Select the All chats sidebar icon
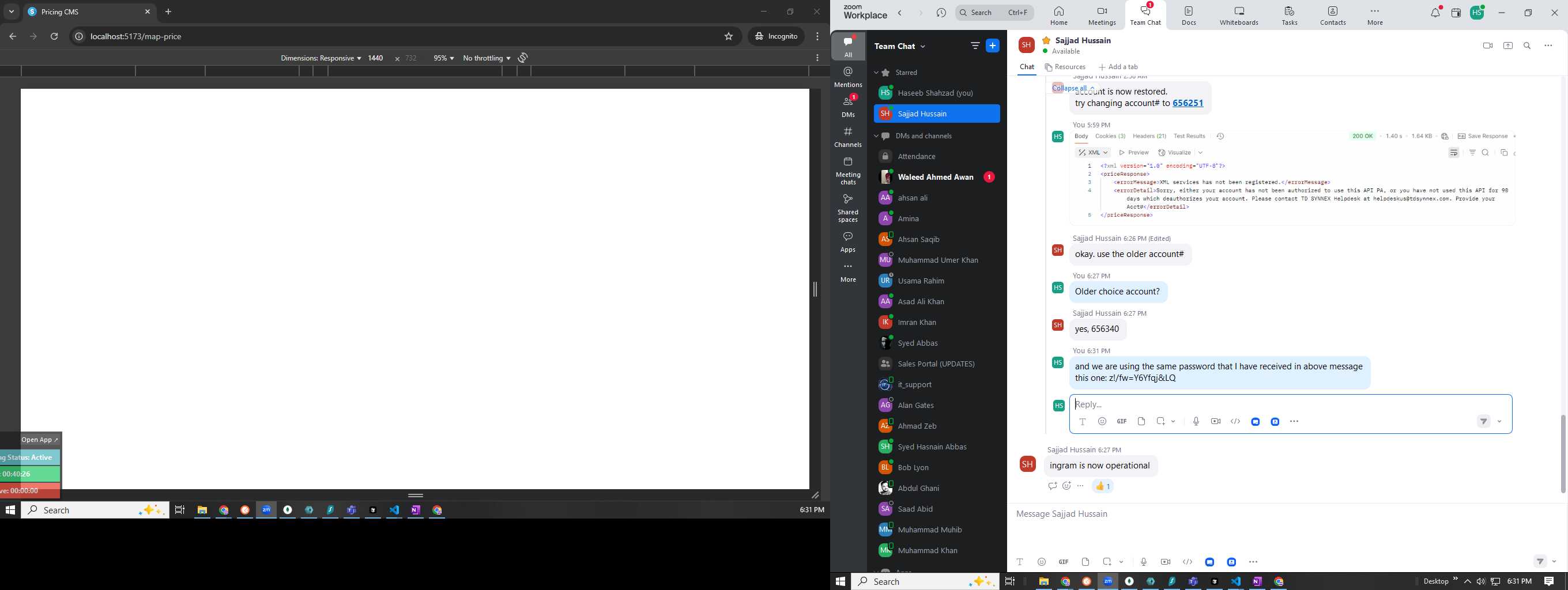Image resolution: width=1568 pixels, height=590 pixels. coord(848,46)
